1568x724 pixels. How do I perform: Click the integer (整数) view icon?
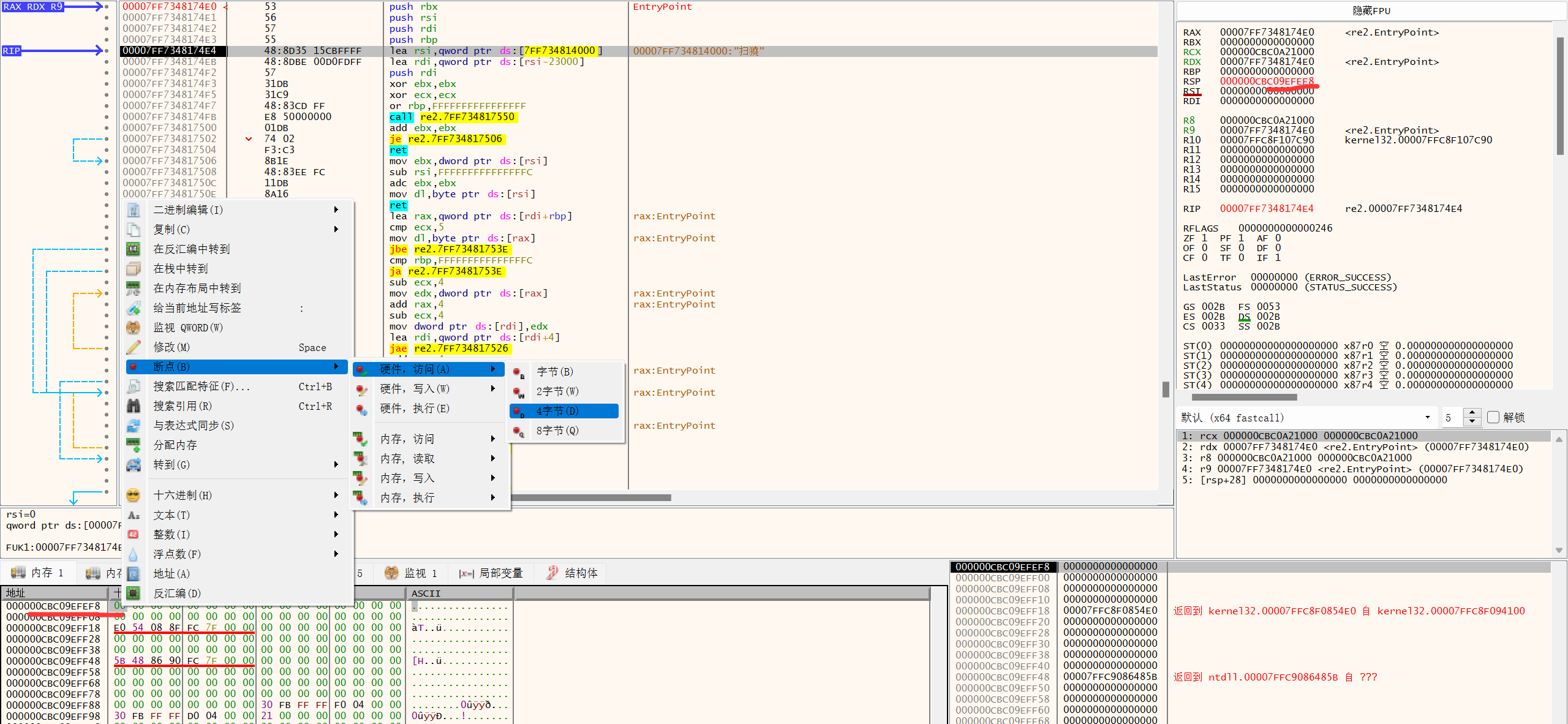click(x=134, y=535)
